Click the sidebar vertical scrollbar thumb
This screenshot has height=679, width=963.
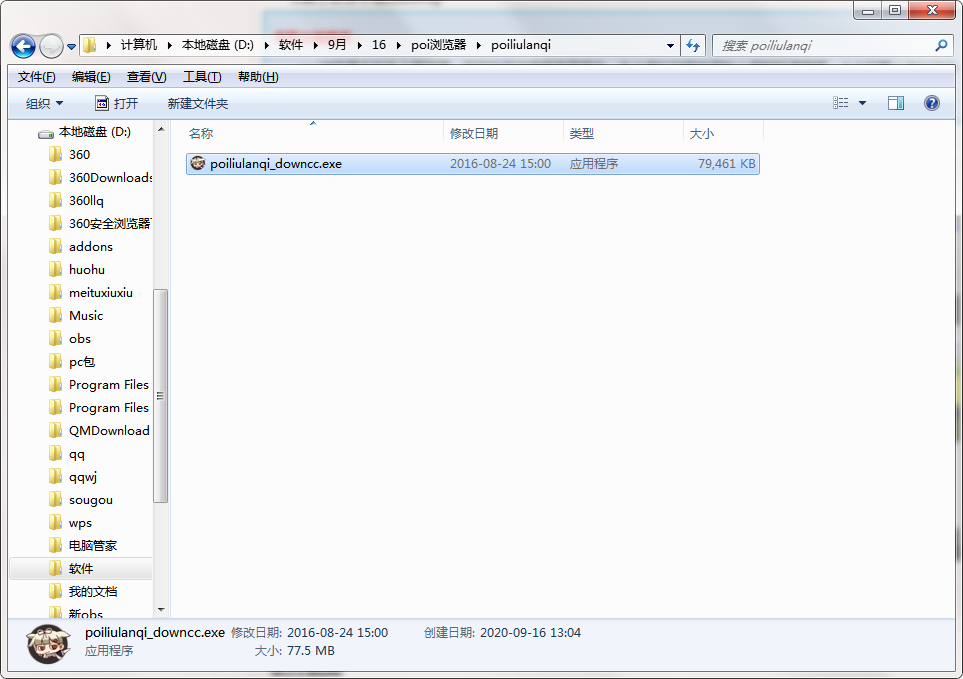(x=160, y=395)
